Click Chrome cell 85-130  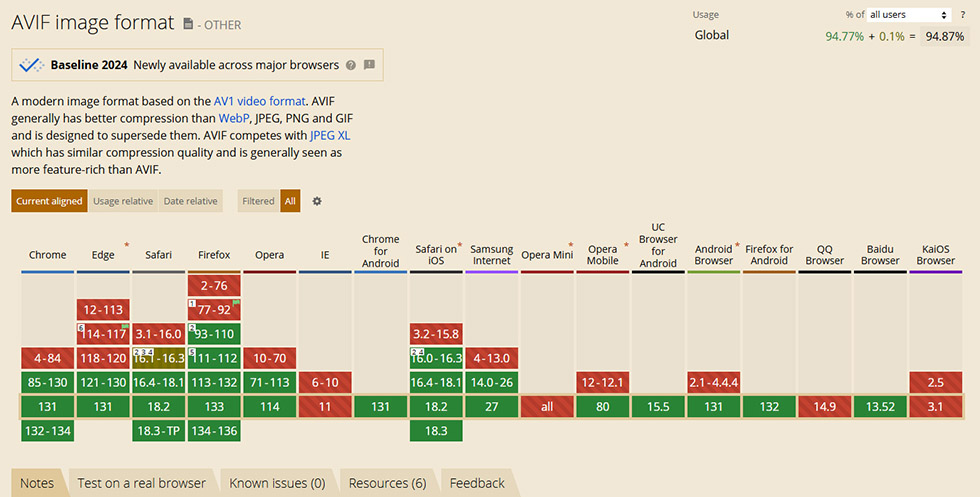click(48, 382)
